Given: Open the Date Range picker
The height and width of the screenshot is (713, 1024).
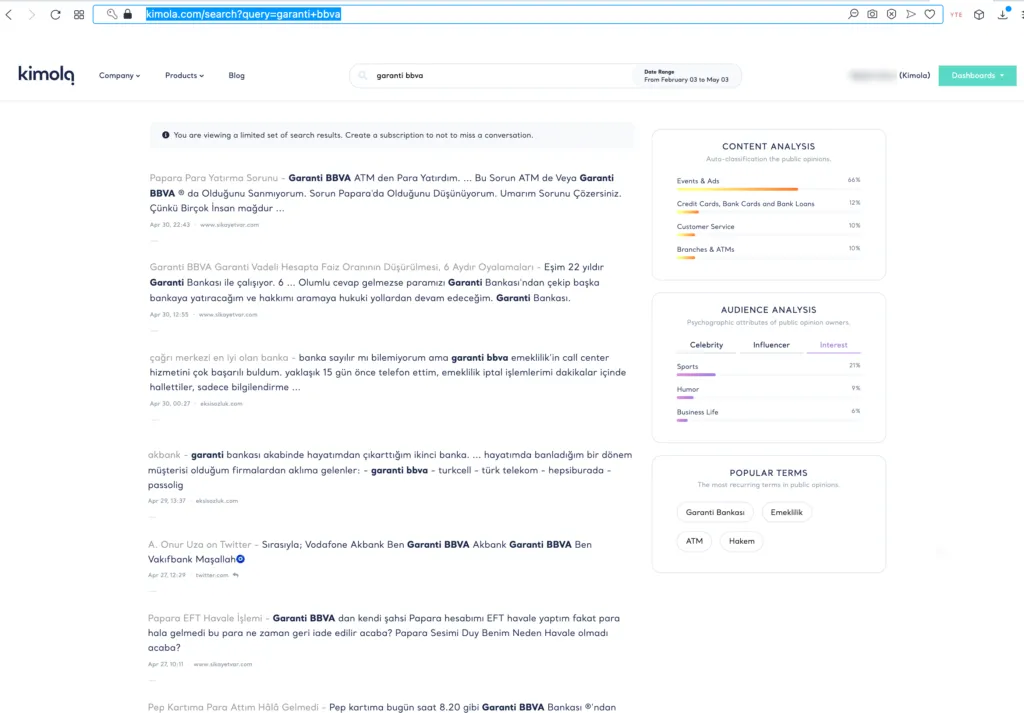Looking at the screenshot, I should click(686, 76).
